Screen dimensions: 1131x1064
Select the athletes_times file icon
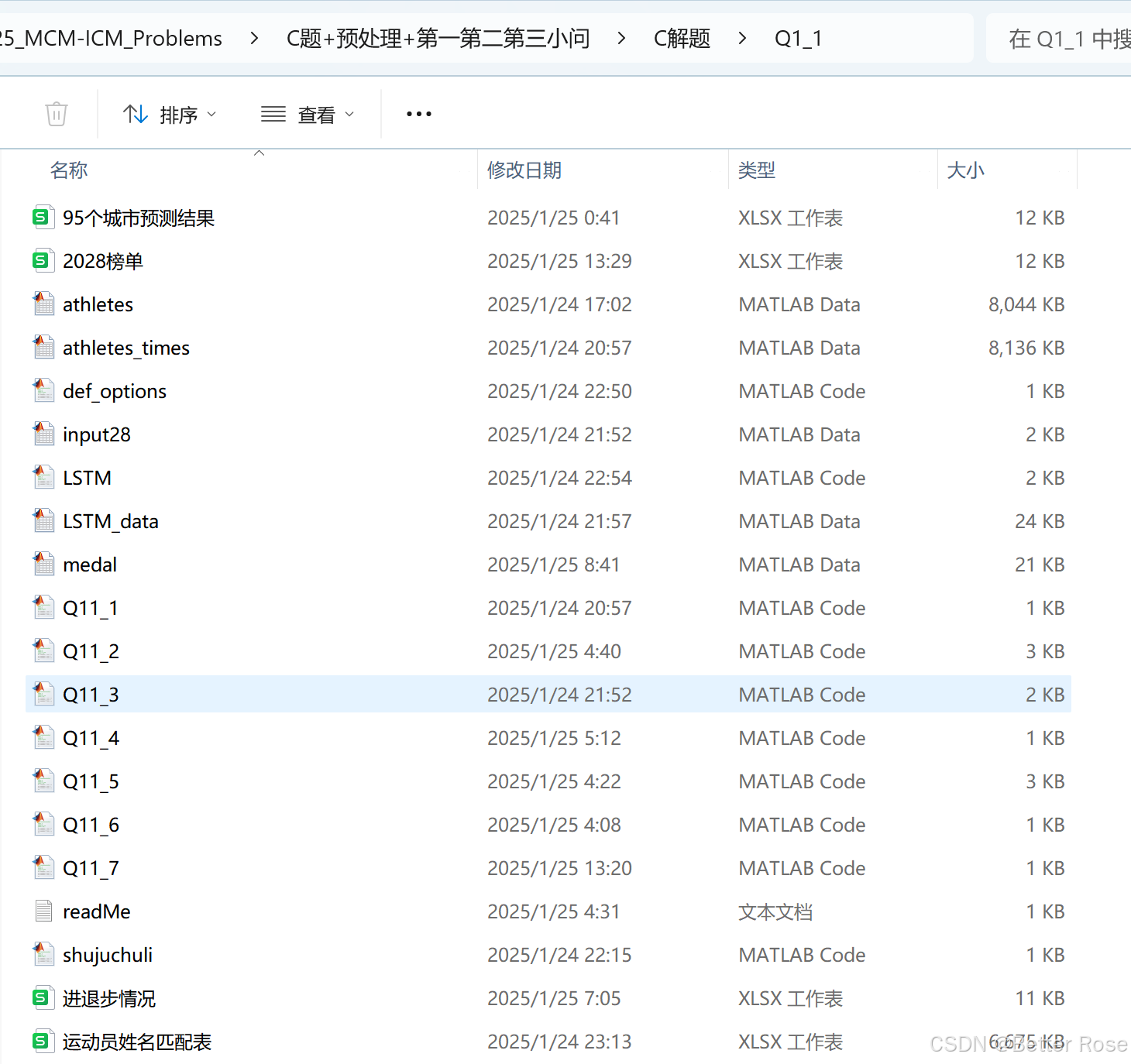pyautogui.click(x=43, y=348)
